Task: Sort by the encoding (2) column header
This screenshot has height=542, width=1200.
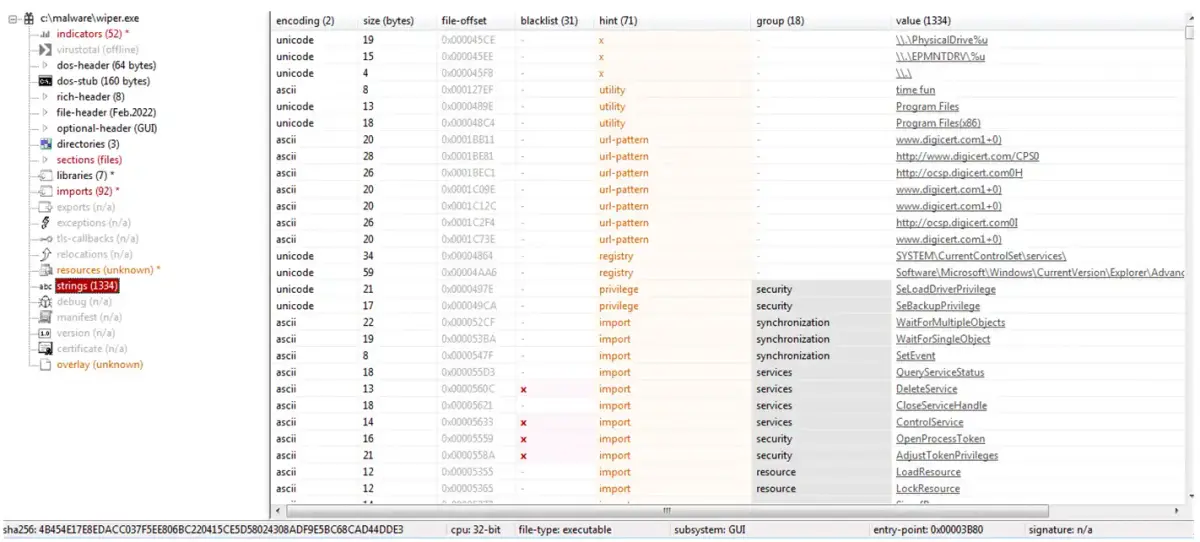Action: pos(305,20)
